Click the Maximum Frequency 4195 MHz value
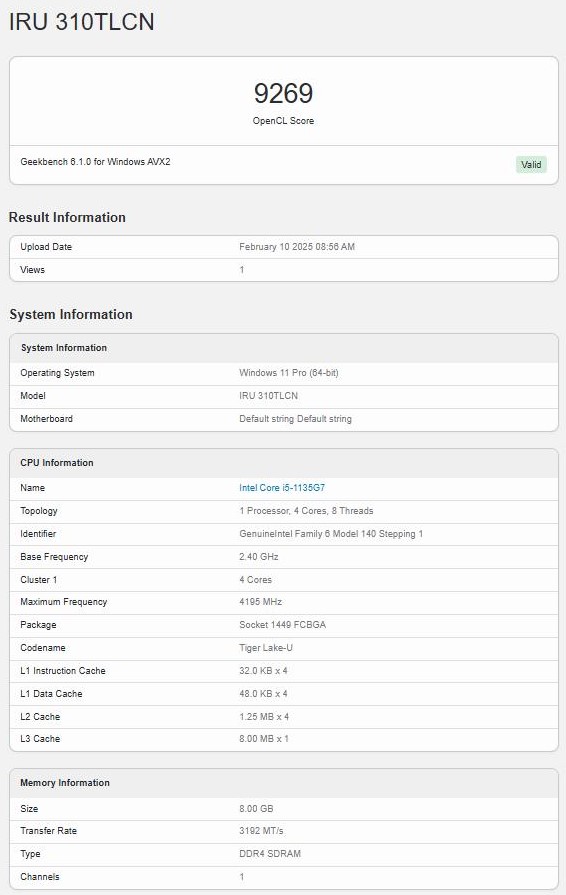 click(260, 602)
